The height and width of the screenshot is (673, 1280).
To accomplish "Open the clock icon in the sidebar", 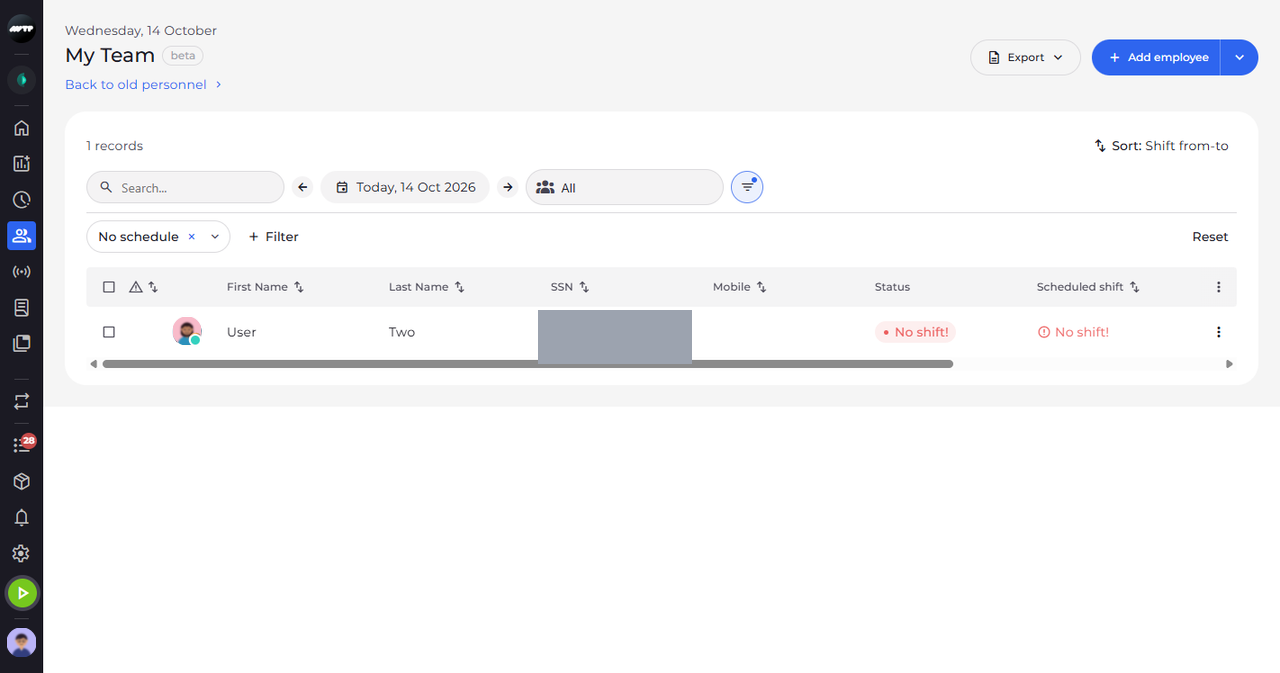I will click(21, 200).
